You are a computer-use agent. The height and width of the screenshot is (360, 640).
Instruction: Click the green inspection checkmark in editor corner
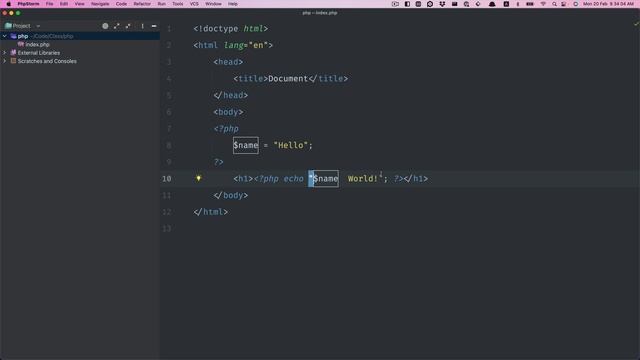(636, 24)
